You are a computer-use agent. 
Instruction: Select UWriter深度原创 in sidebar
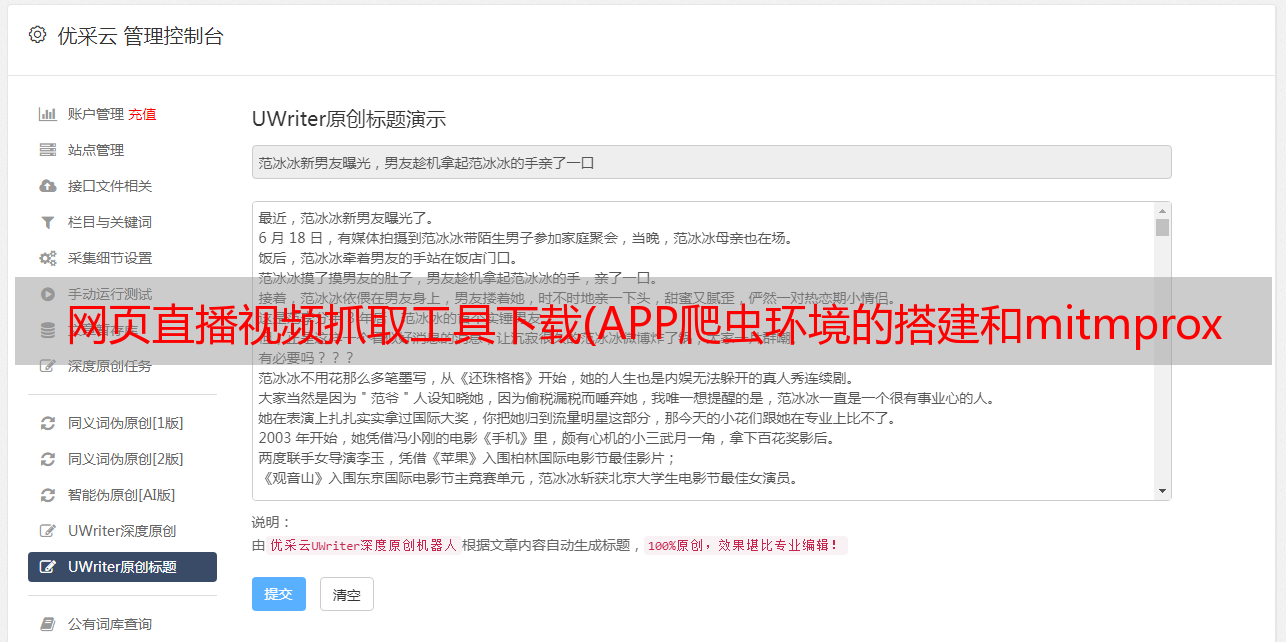coord(122,531)
